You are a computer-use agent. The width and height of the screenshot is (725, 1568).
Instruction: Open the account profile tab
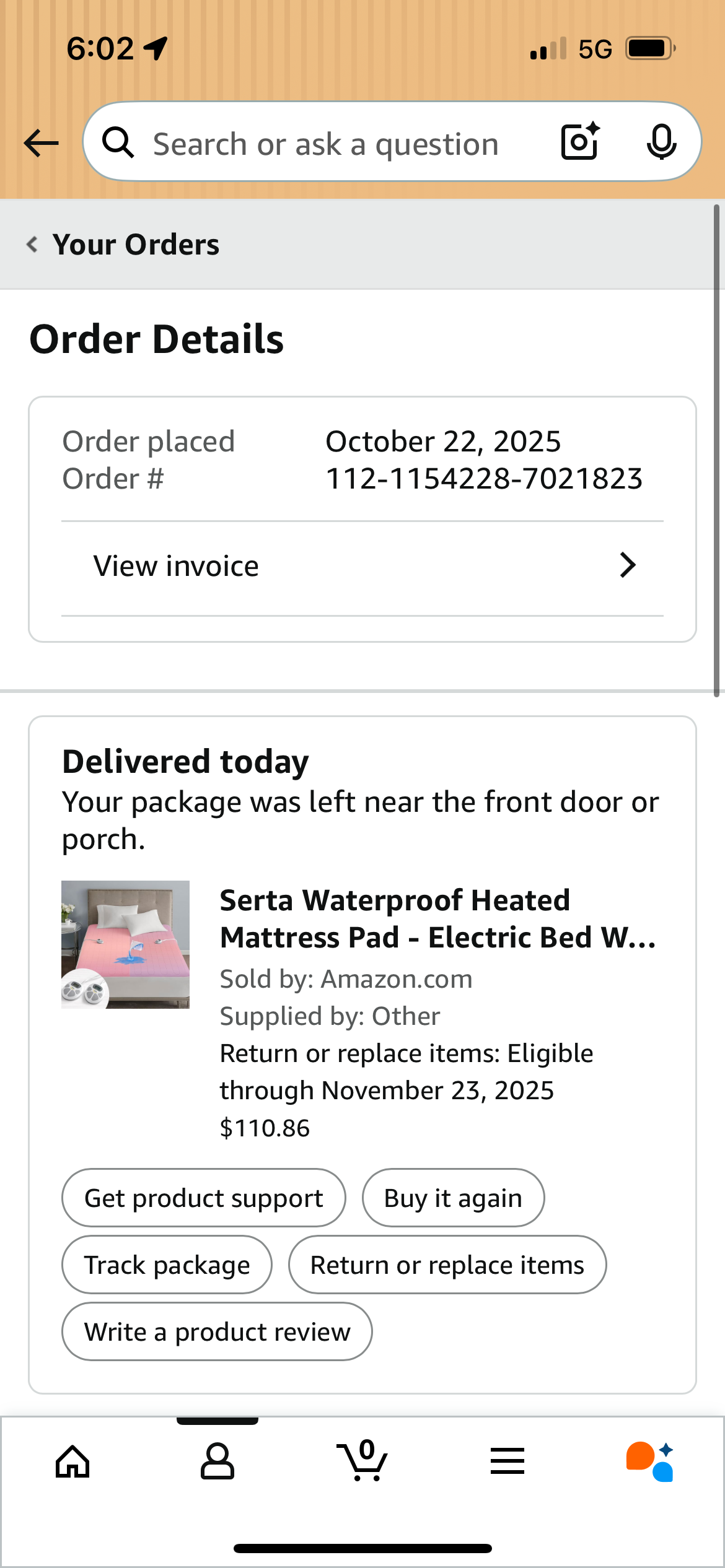tap(217, 1461)
